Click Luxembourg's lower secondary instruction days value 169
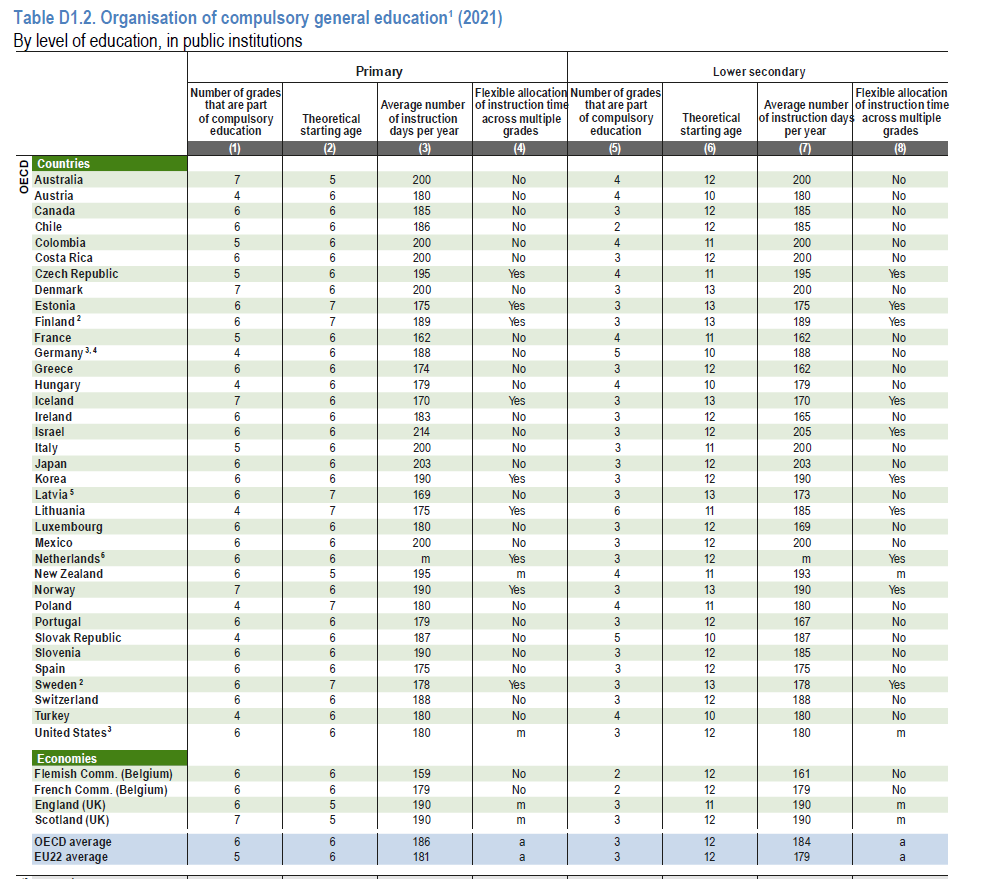The width and height of the screenshot is (983, 879). (802, 527)
